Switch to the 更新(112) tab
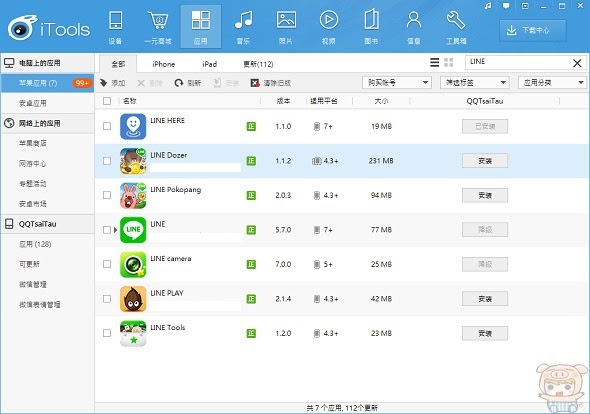This screenshot has width=590, height=414. (x=258, y=64)
